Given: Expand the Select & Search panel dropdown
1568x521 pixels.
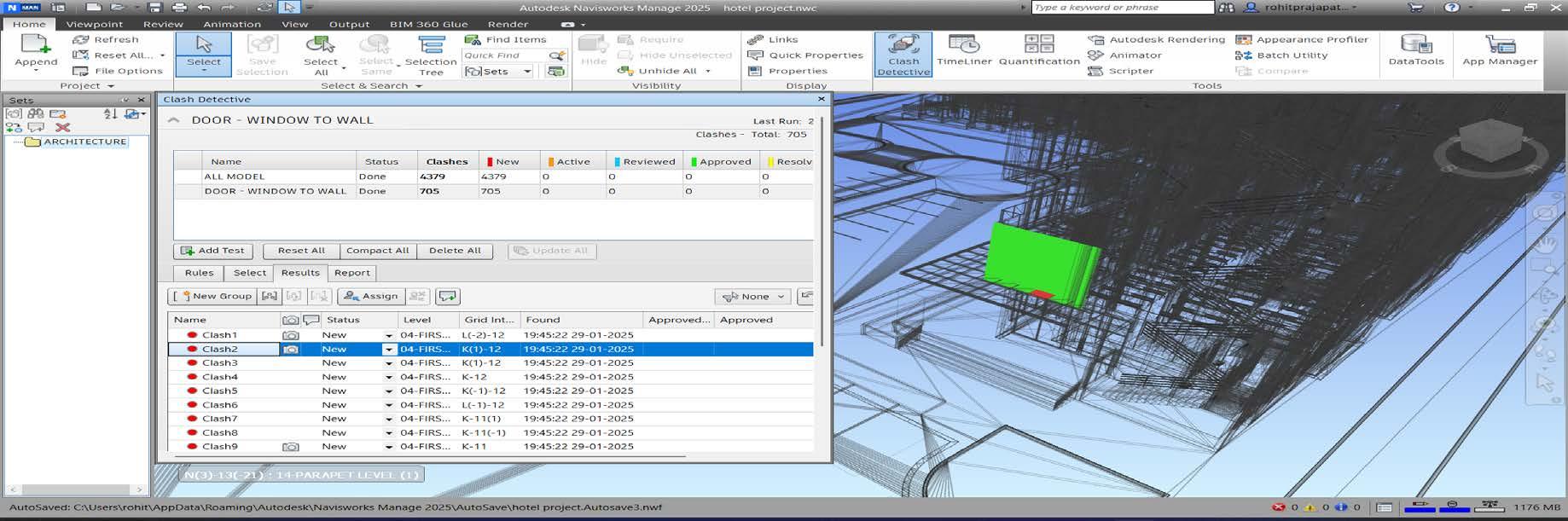Looking at the screenshot, I should point(418,86).
